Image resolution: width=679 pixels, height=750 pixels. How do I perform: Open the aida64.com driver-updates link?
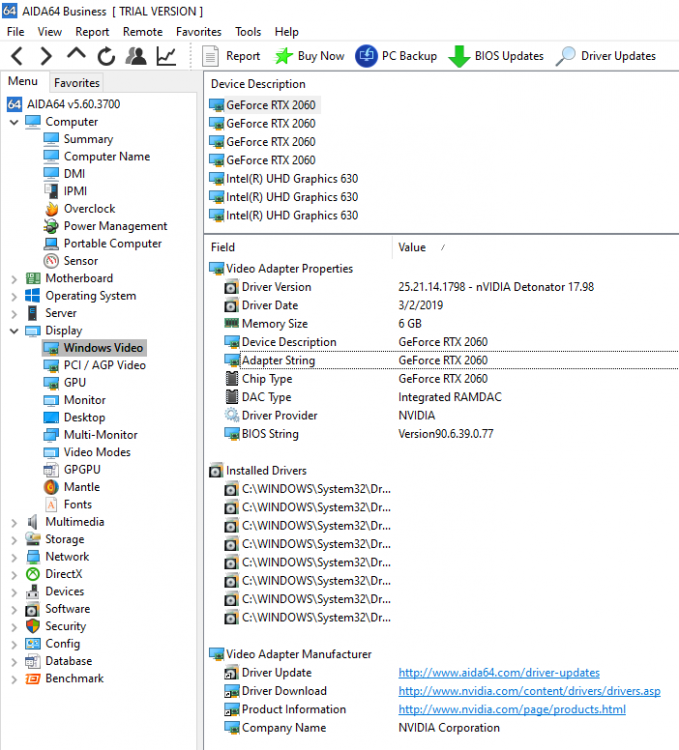(x=499, y=673)
